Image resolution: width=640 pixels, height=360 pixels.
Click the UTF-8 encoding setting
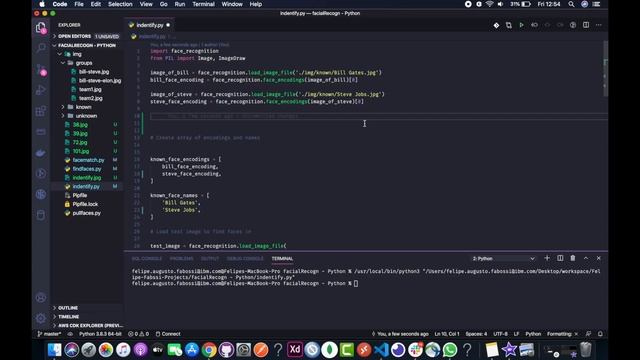pos(500,334)
